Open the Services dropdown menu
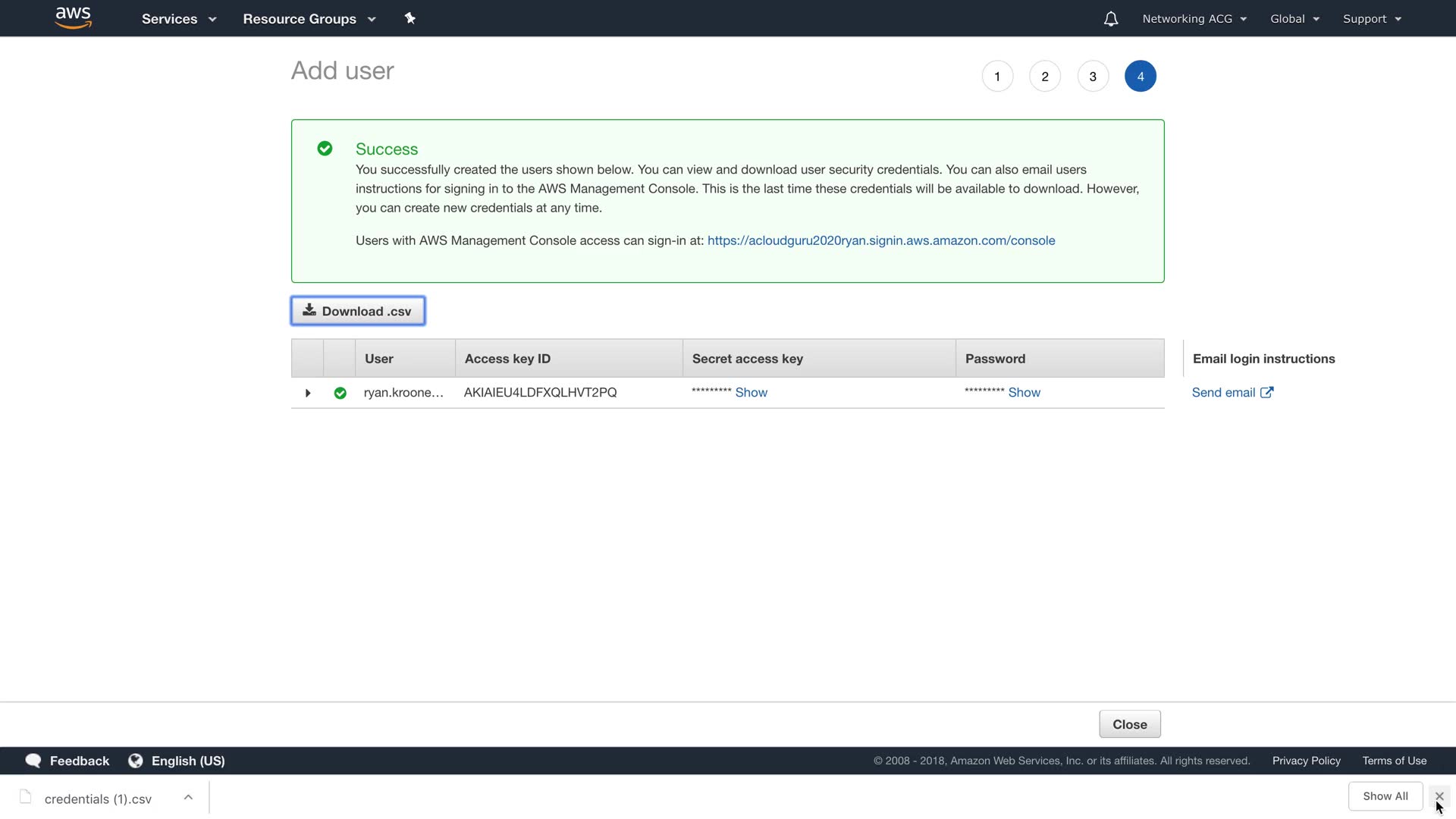 (x=179, y=19)
